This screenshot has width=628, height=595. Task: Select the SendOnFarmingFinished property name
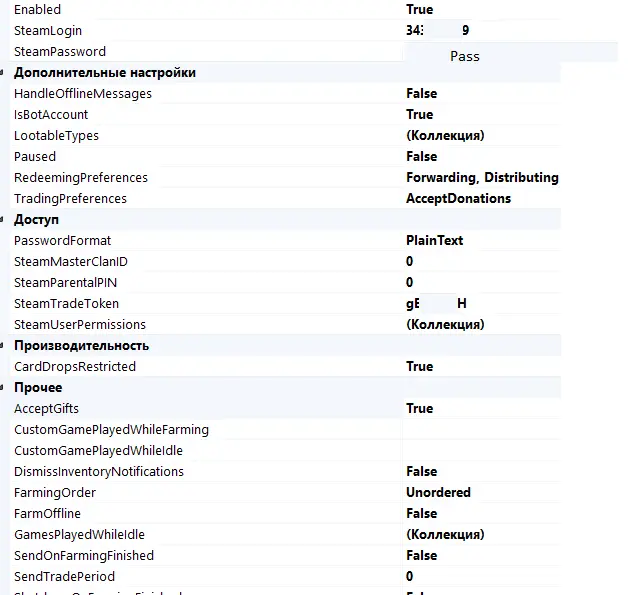pyautogui.click(x=84, y=556)
